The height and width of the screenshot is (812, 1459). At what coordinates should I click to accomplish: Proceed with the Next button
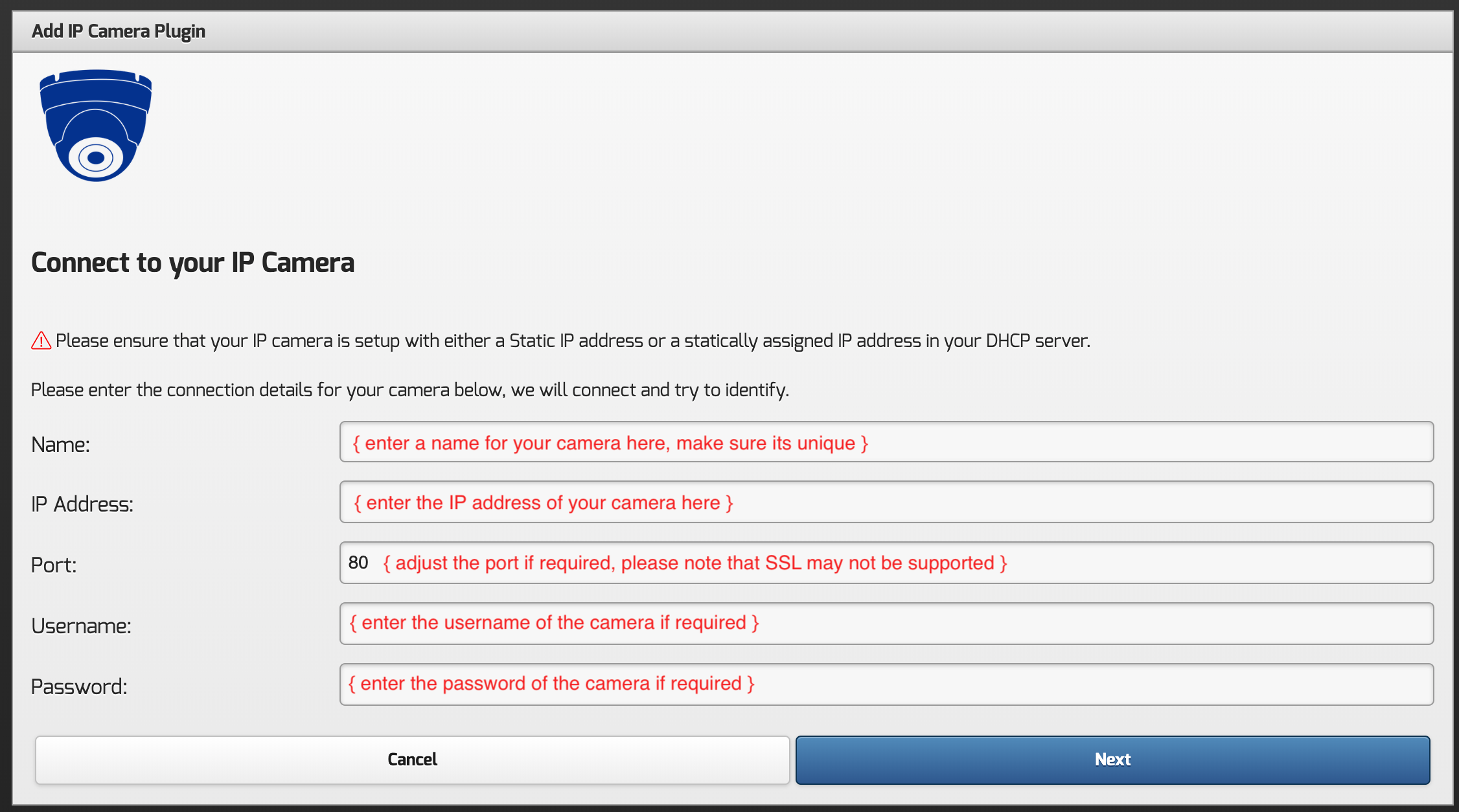coord(1112,760)
